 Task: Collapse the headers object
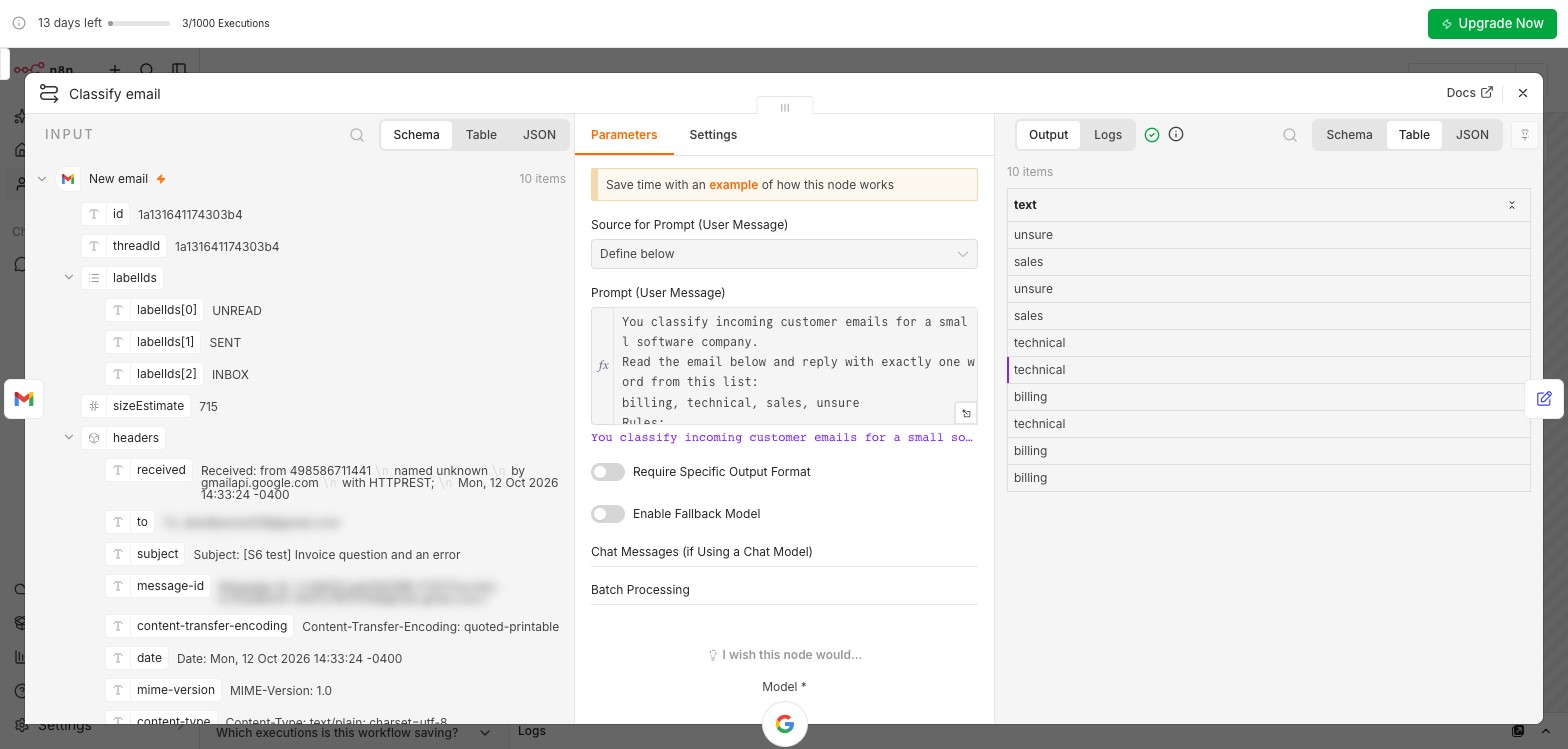pyautogui.click(x=69, y=438)
